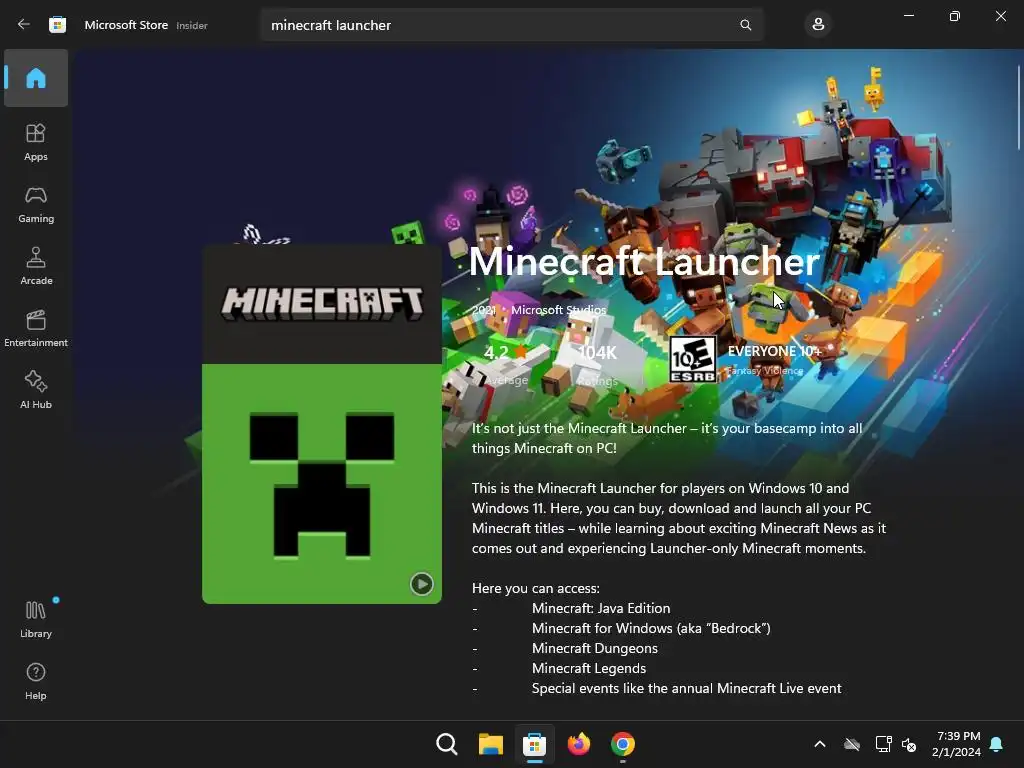Launch Firefox from taskbar
The width and height of the screenshot is (1024, 768).
tap(579, 744)
